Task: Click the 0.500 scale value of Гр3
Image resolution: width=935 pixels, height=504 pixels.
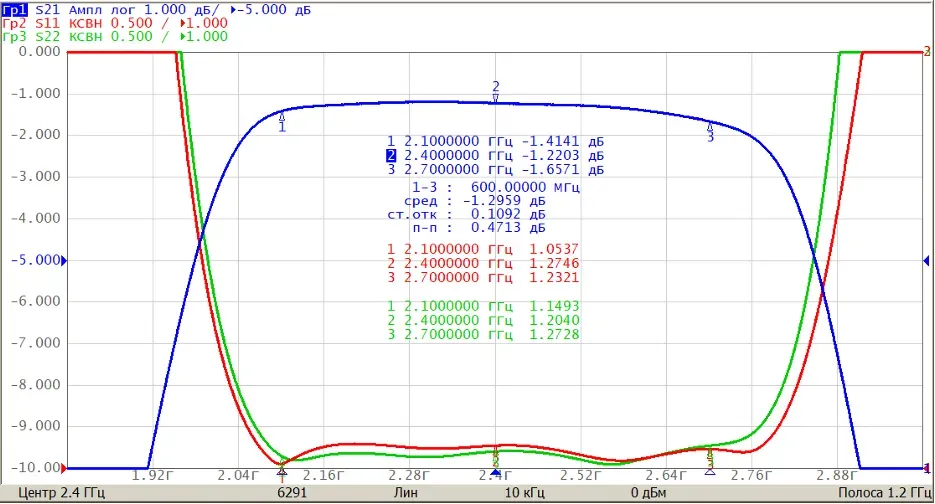Action: 132,36
